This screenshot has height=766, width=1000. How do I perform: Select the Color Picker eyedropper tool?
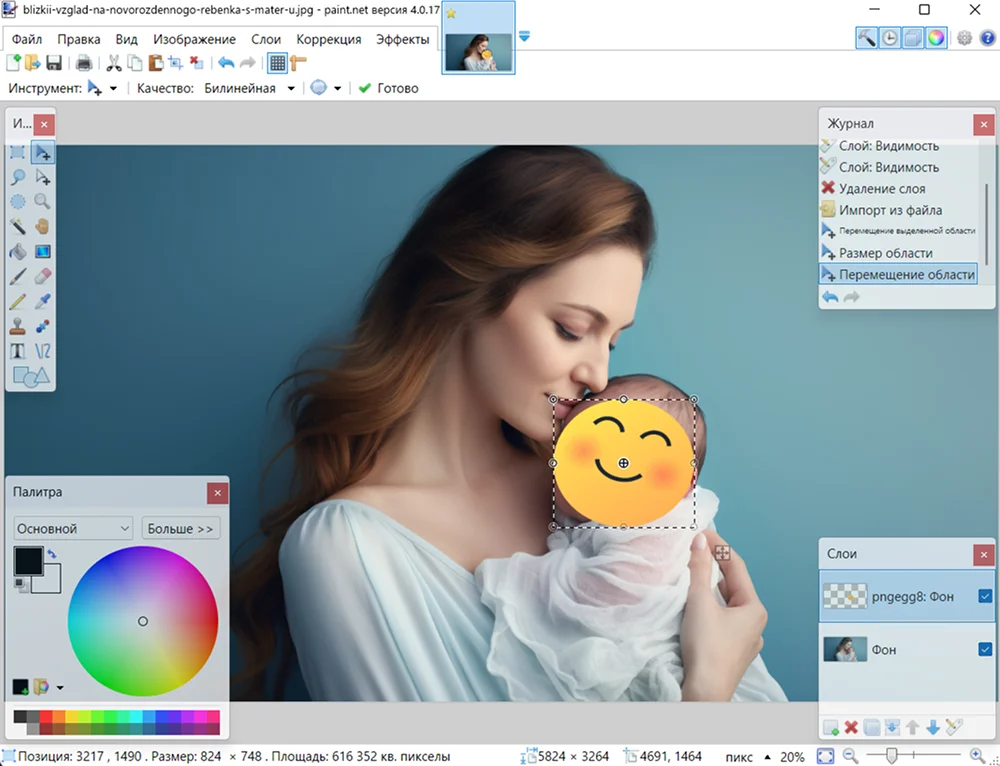(42, 302)
